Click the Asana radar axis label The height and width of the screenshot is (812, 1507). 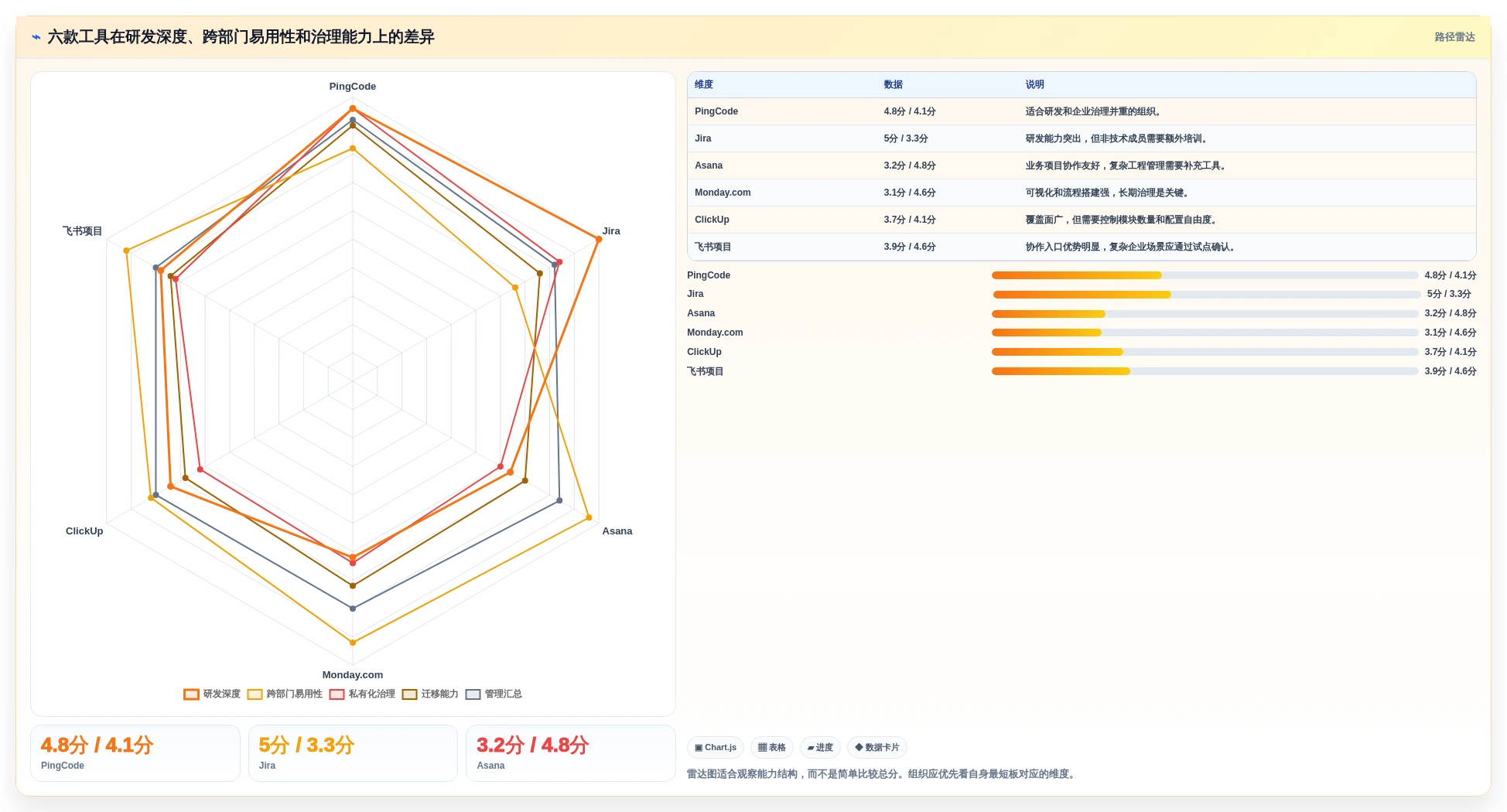click(617, 531)
